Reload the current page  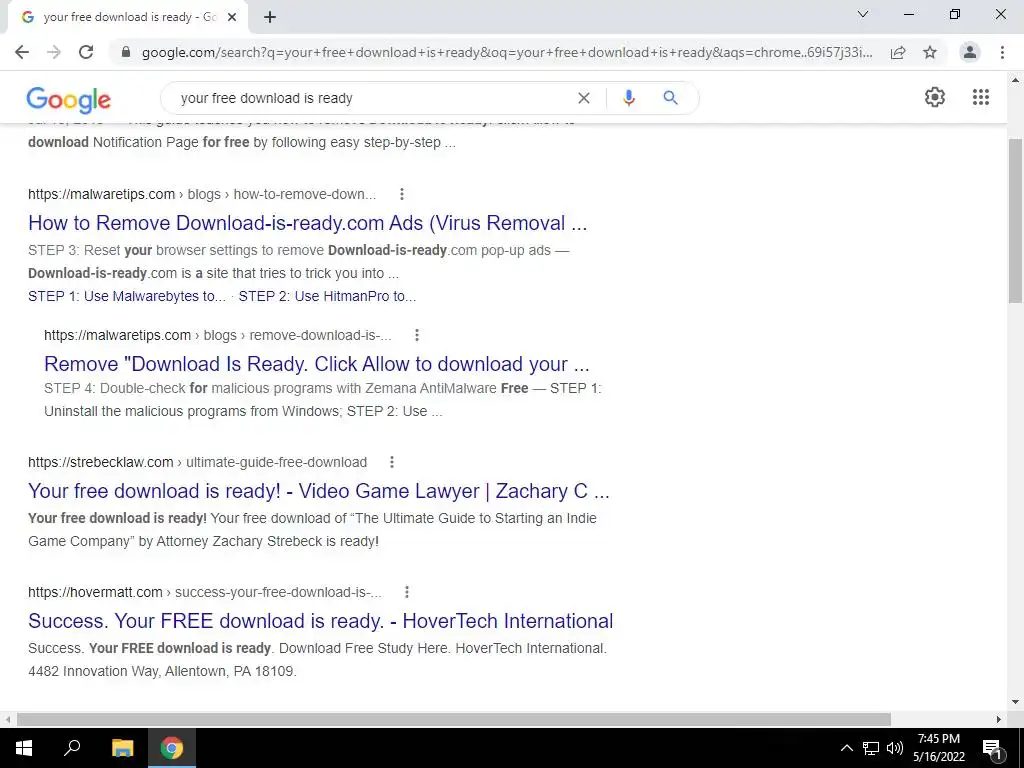point(86,52)
